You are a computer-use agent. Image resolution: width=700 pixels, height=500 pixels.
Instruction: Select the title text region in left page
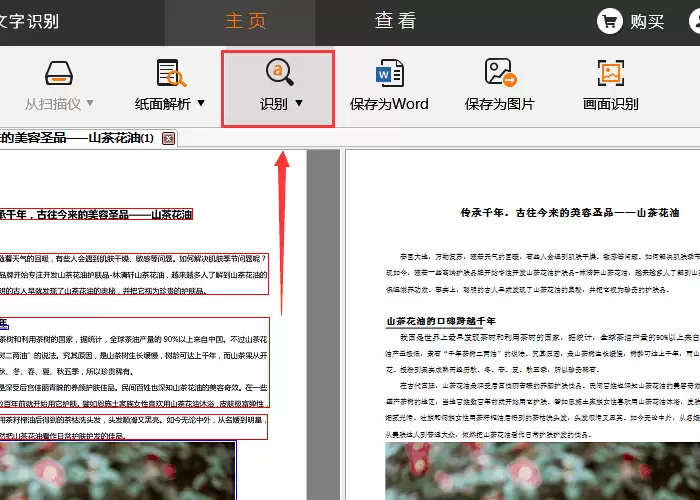click(96, 214)
